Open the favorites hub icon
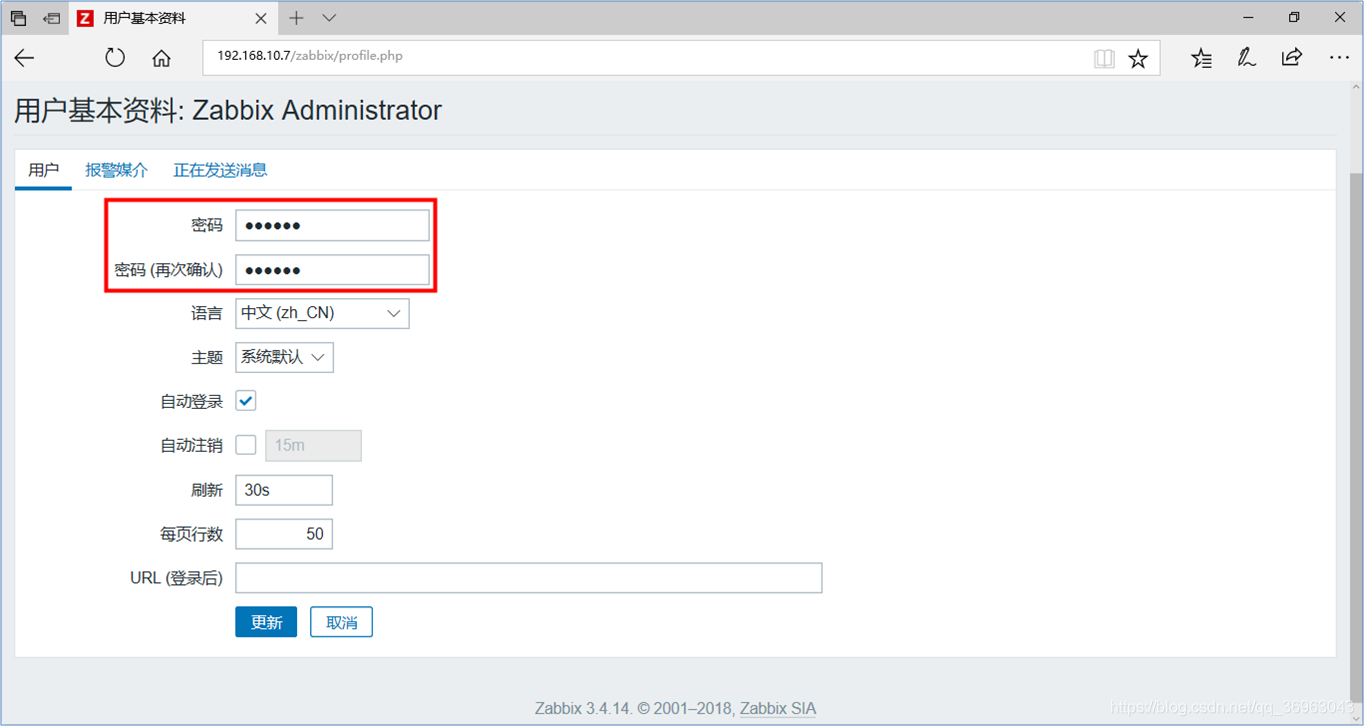The height and width of the screenshot is (726, 1364). coord(1201,58)
